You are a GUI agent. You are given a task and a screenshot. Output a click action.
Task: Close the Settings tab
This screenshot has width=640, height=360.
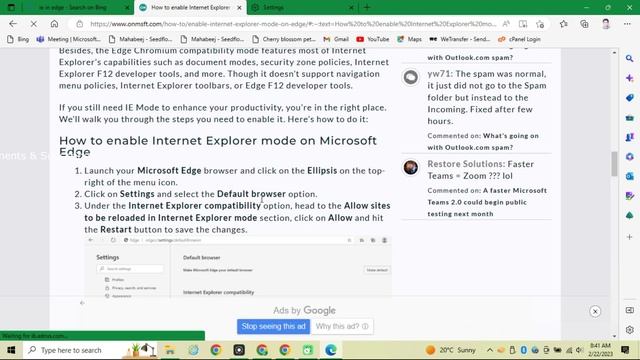(x=351, y=7)
